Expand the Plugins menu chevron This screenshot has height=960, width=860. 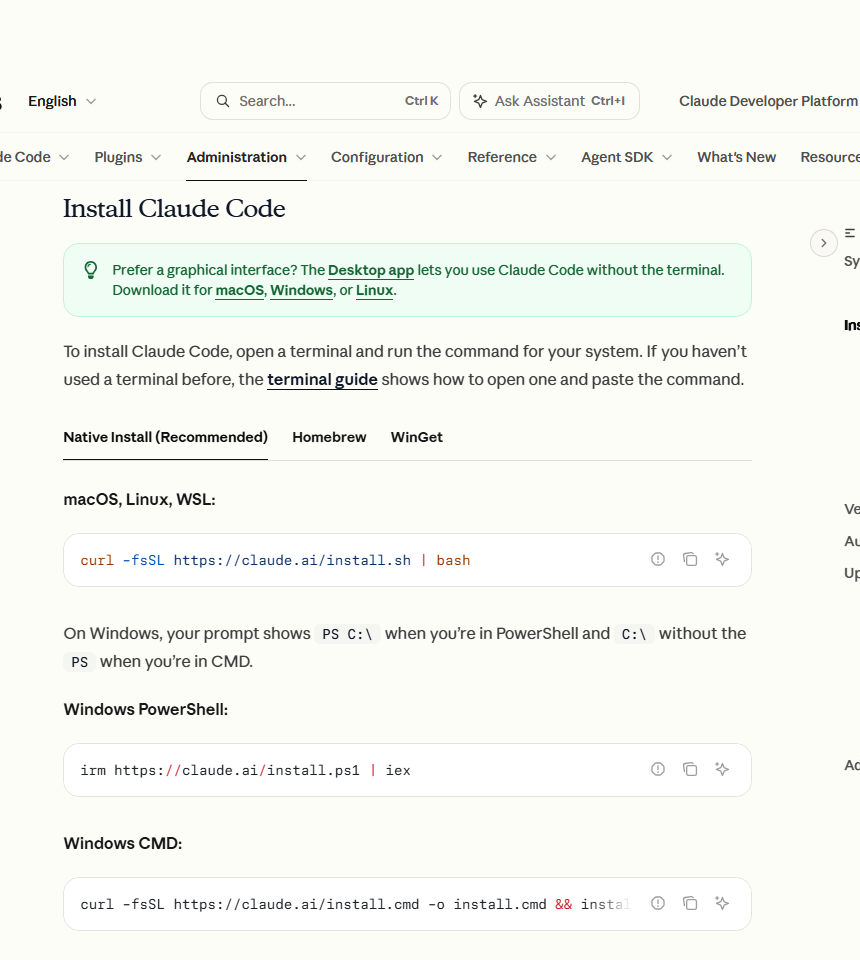pyautogui.click(x=156, y=157)
